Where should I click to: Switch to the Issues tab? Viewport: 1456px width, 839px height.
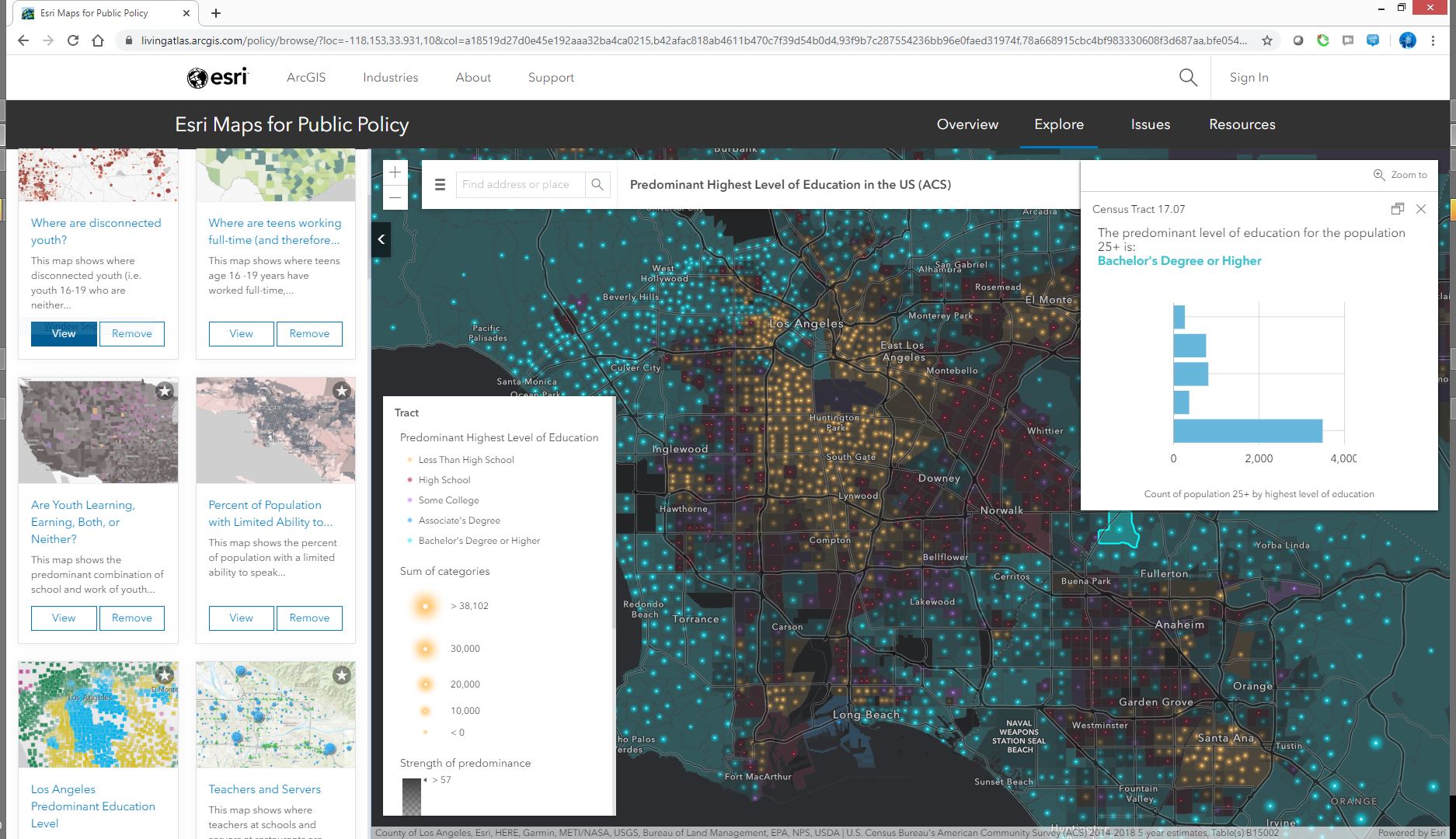pyautogui.click(x=1150, y=124)
